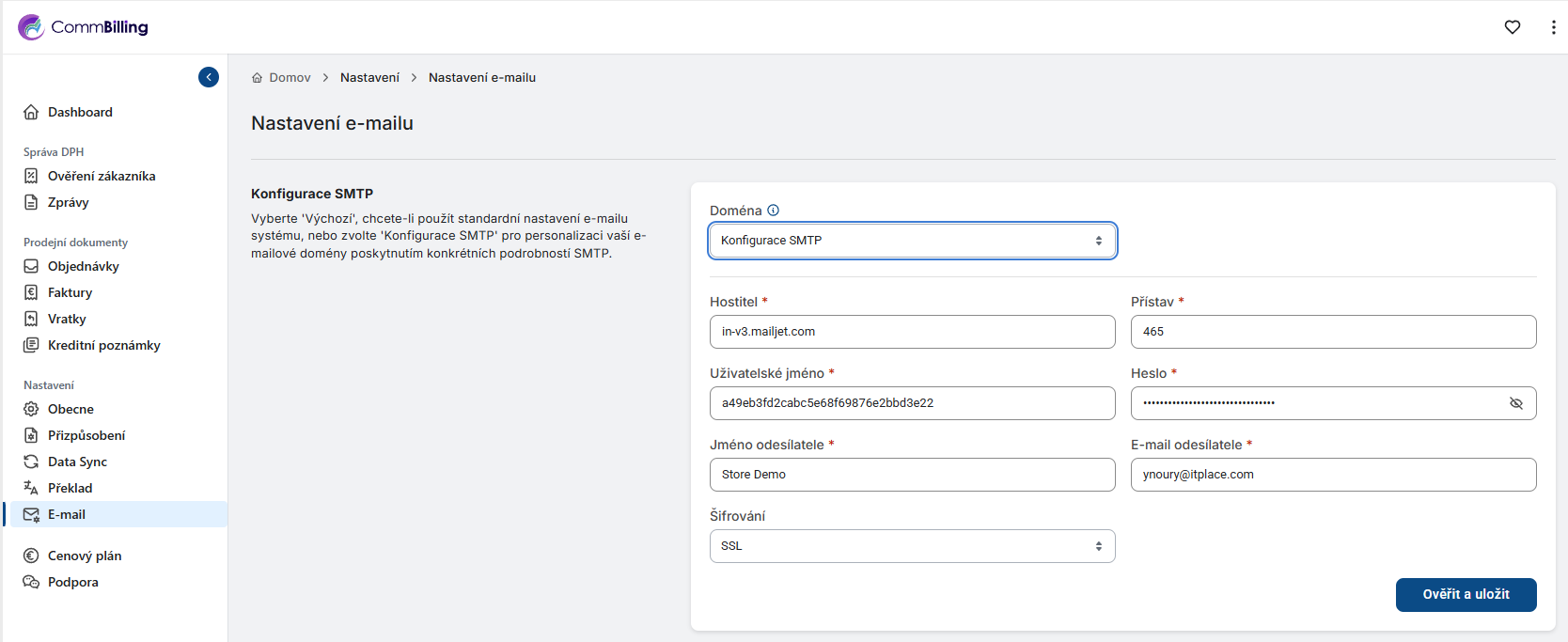
Task: Click the E-mail odesílatele field
Action: (x=1333, y=475)
